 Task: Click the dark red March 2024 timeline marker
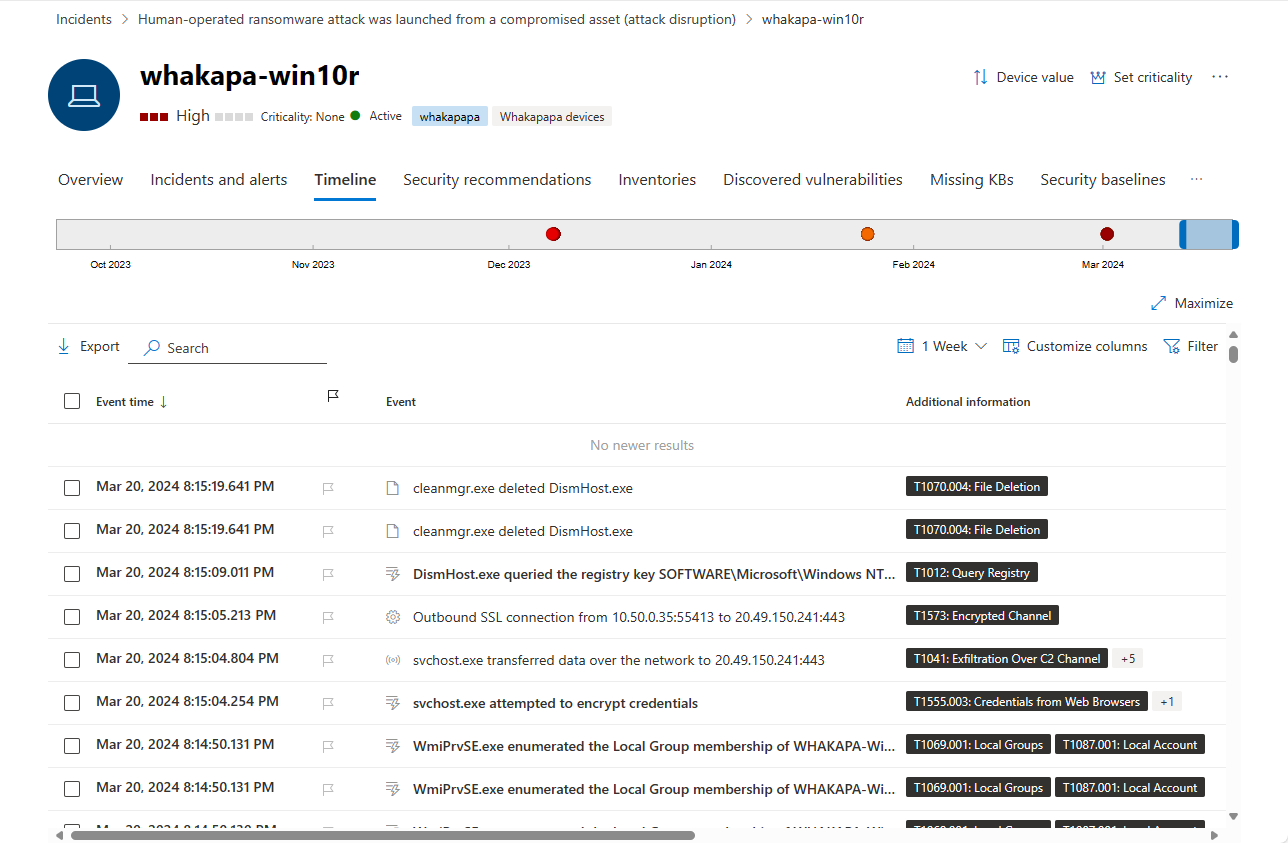point(1107,234)
